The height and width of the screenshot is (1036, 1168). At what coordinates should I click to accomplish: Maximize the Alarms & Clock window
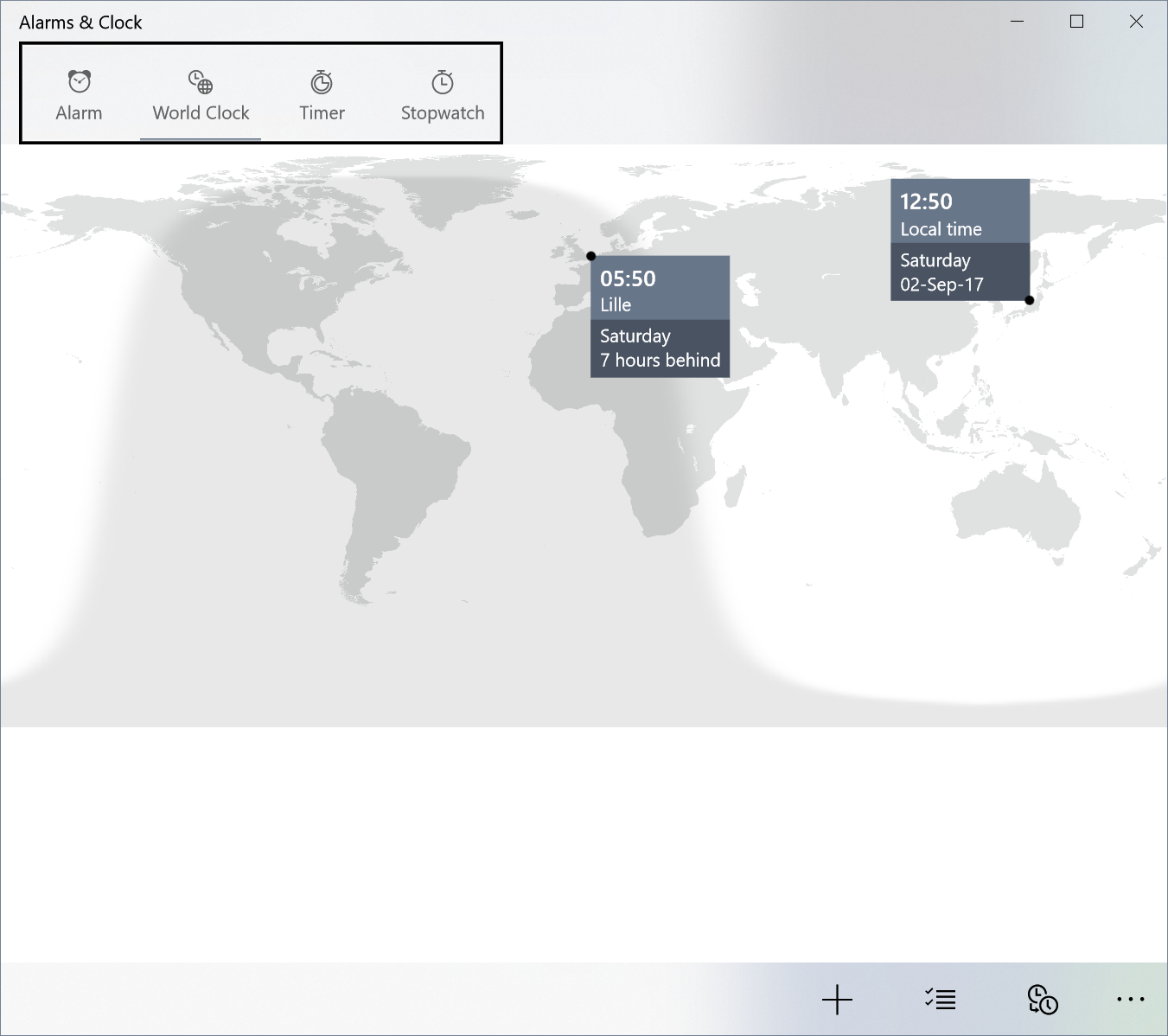(x=1076, y=22)
